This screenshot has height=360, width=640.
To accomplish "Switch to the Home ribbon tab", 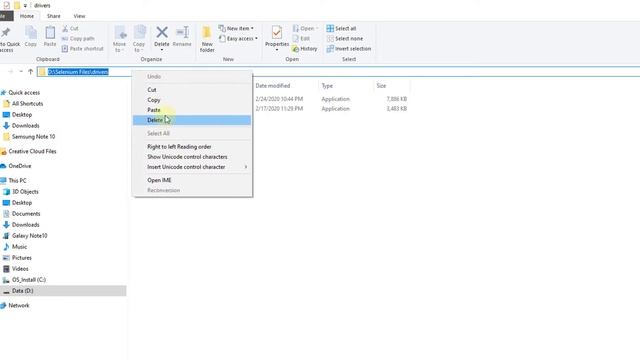I will 27,16.
